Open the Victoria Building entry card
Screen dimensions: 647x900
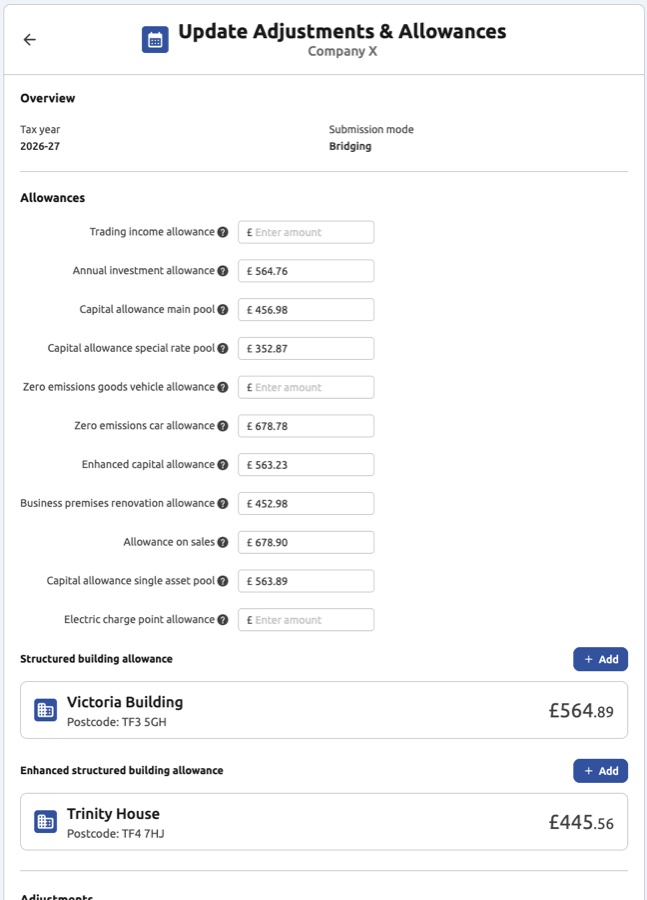[x=324, y=710]
